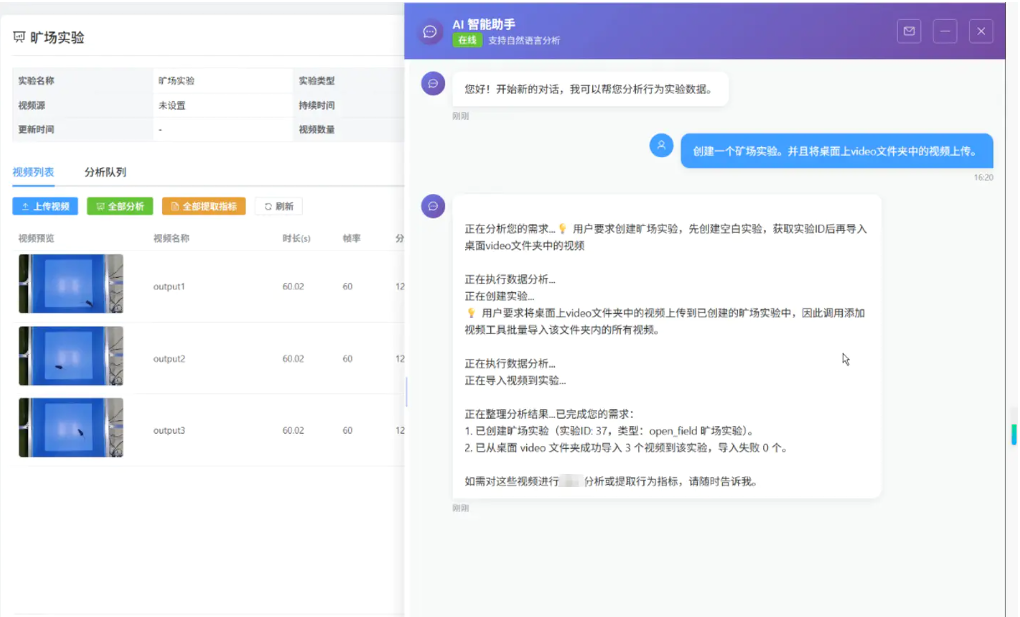
Task: Click the user avatar beside the blue message
Action: [661, 145]
